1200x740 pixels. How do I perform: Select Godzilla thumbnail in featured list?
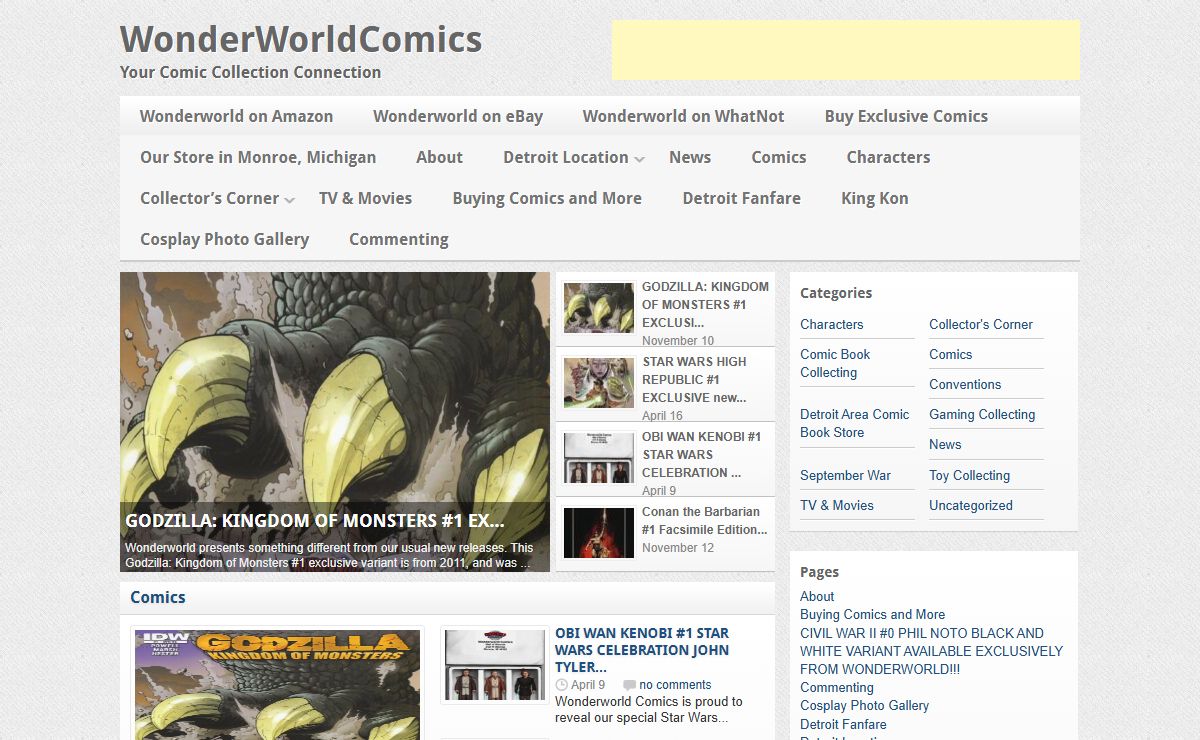598,308
